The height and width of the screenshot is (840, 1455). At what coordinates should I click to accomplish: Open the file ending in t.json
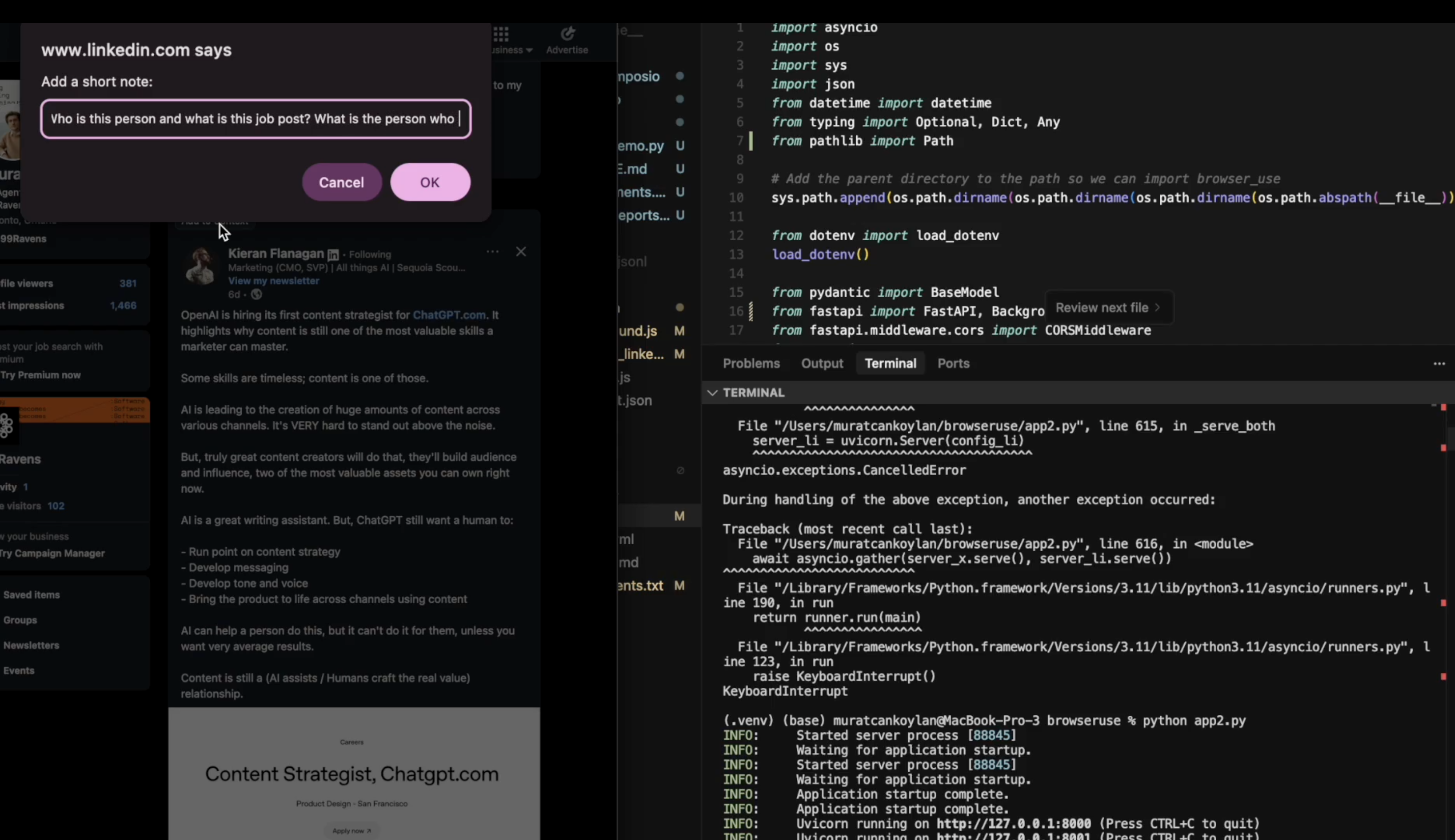[635, 400]
